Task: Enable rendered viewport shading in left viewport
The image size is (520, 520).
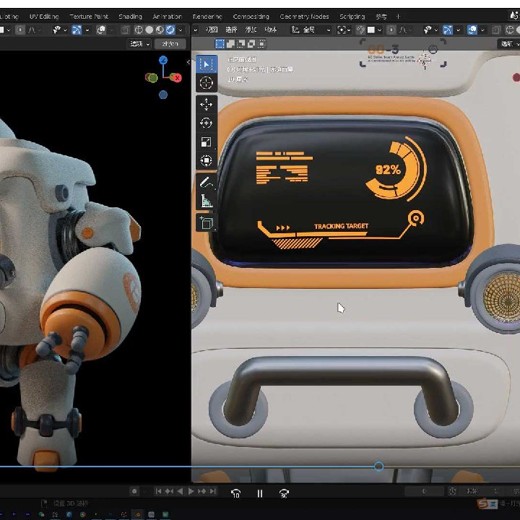Action: 170,30
